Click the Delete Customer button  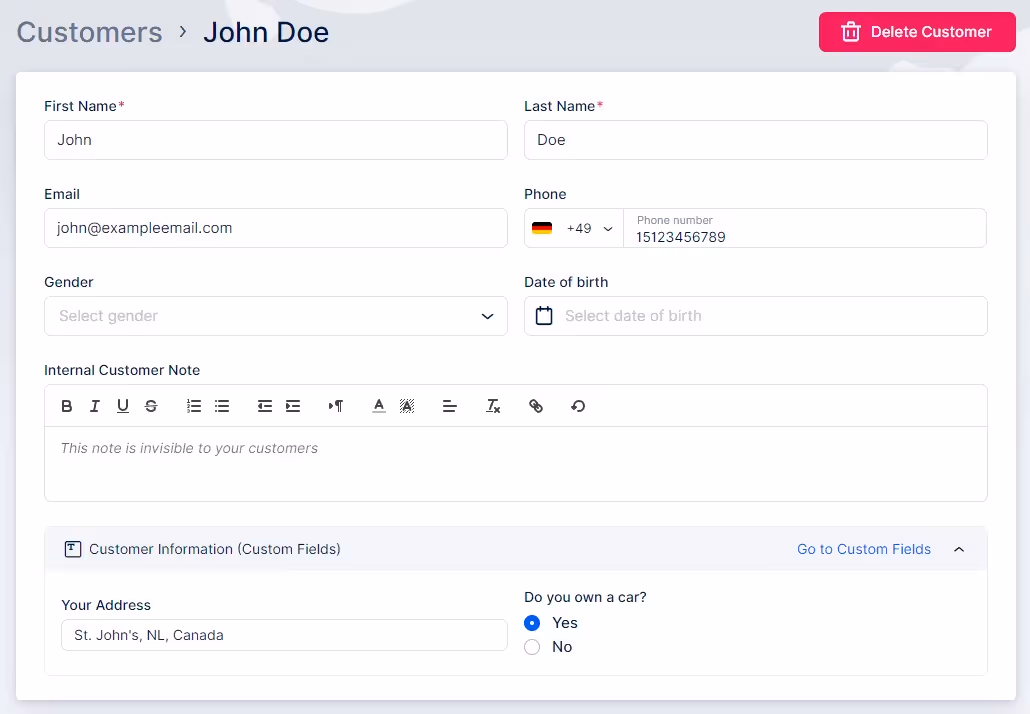coord(917,32)
